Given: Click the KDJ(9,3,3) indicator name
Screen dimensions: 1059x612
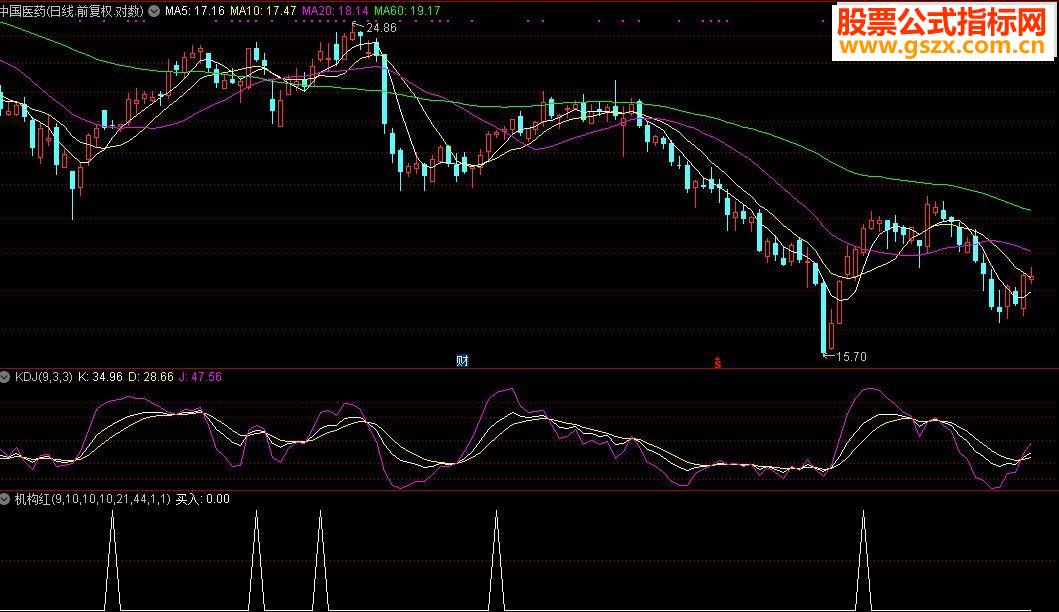Looking at the screenshot, I should (x=43, y=377).
